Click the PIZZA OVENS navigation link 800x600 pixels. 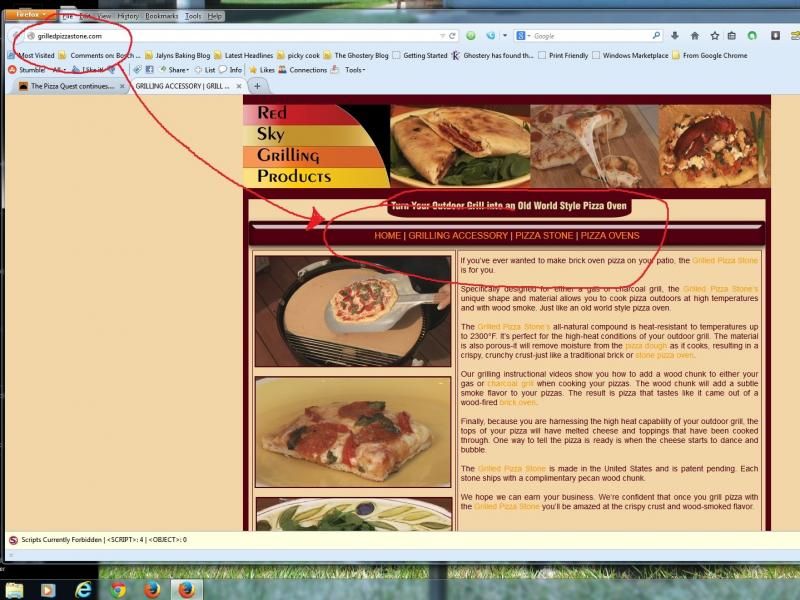610,236
